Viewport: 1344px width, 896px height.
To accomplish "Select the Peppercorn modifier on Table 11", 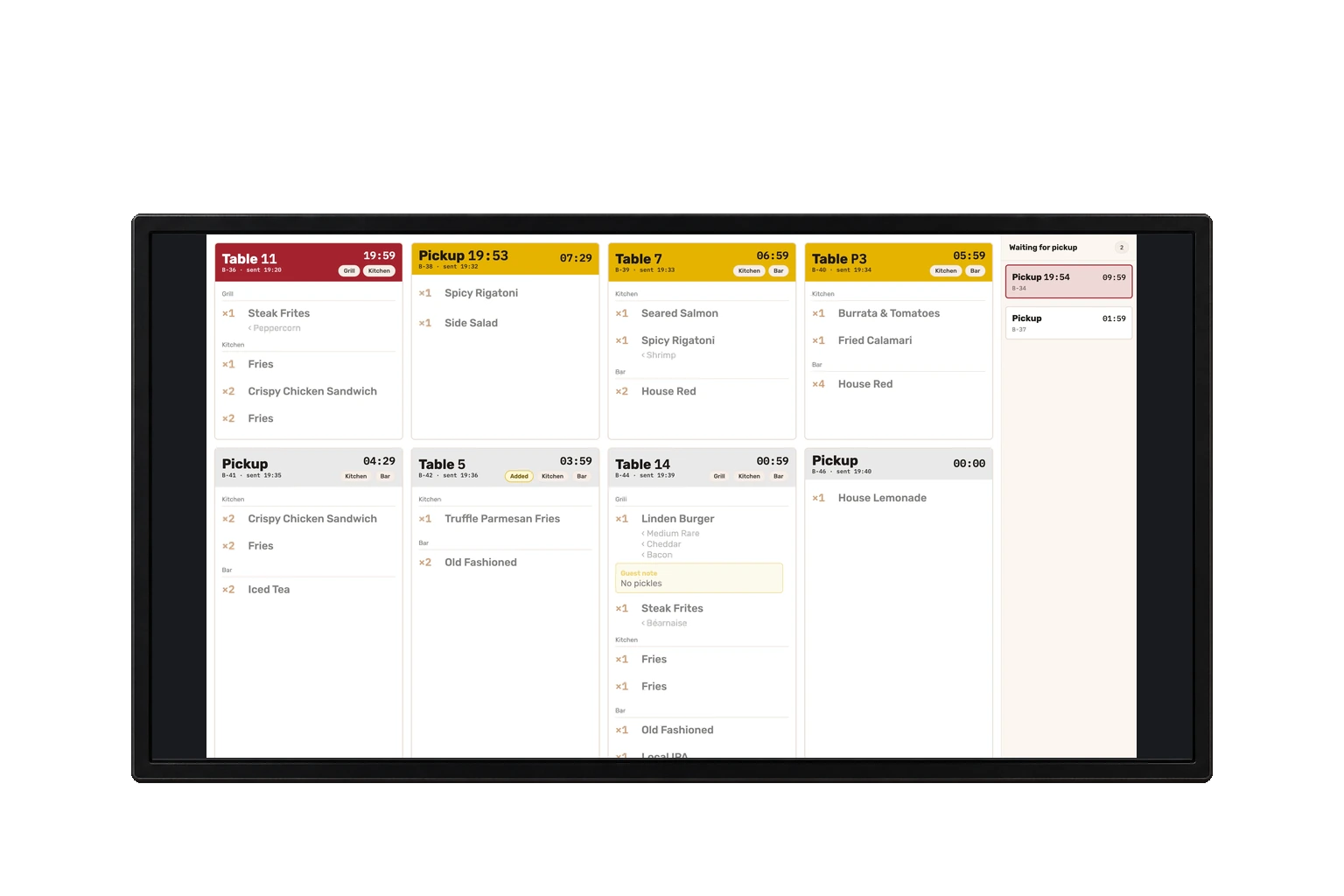I will click(x=275, y=328).
